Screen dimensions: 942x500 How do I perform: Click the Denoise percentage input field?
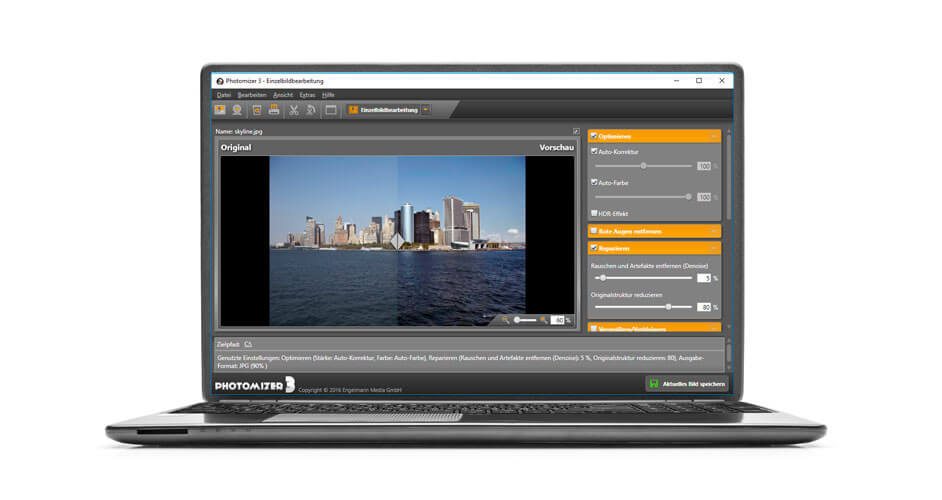click(x=704, y=278)
